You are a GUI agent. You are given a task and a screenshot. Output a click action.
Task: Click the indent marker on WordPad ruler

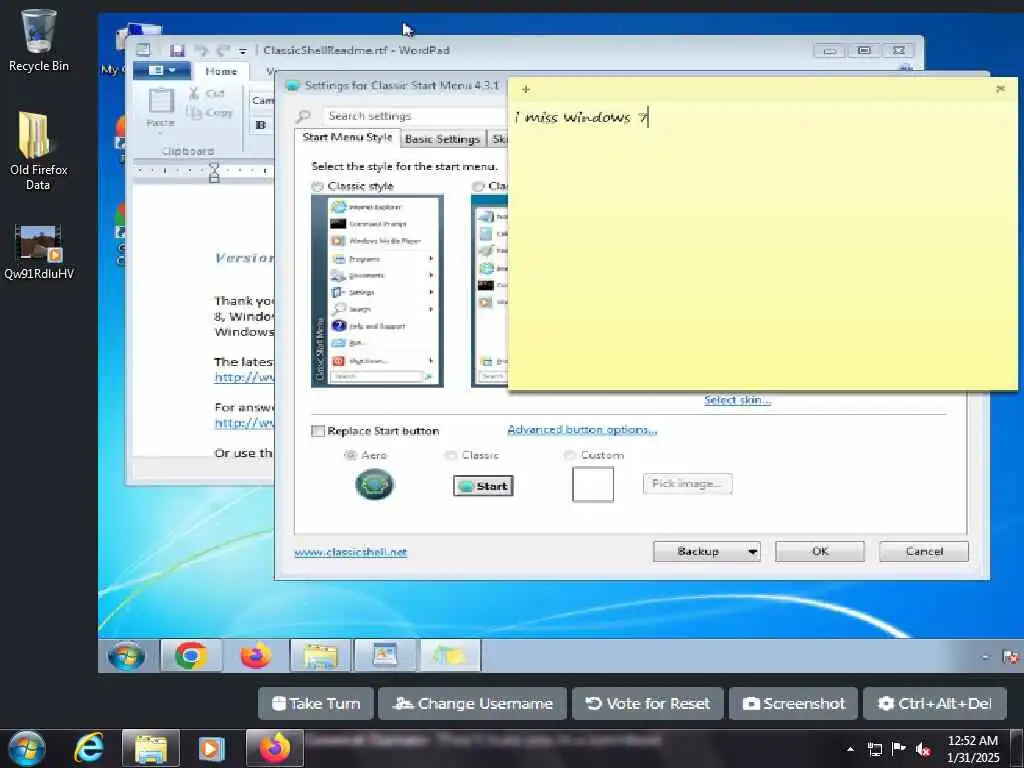click(x=214, y=172)
